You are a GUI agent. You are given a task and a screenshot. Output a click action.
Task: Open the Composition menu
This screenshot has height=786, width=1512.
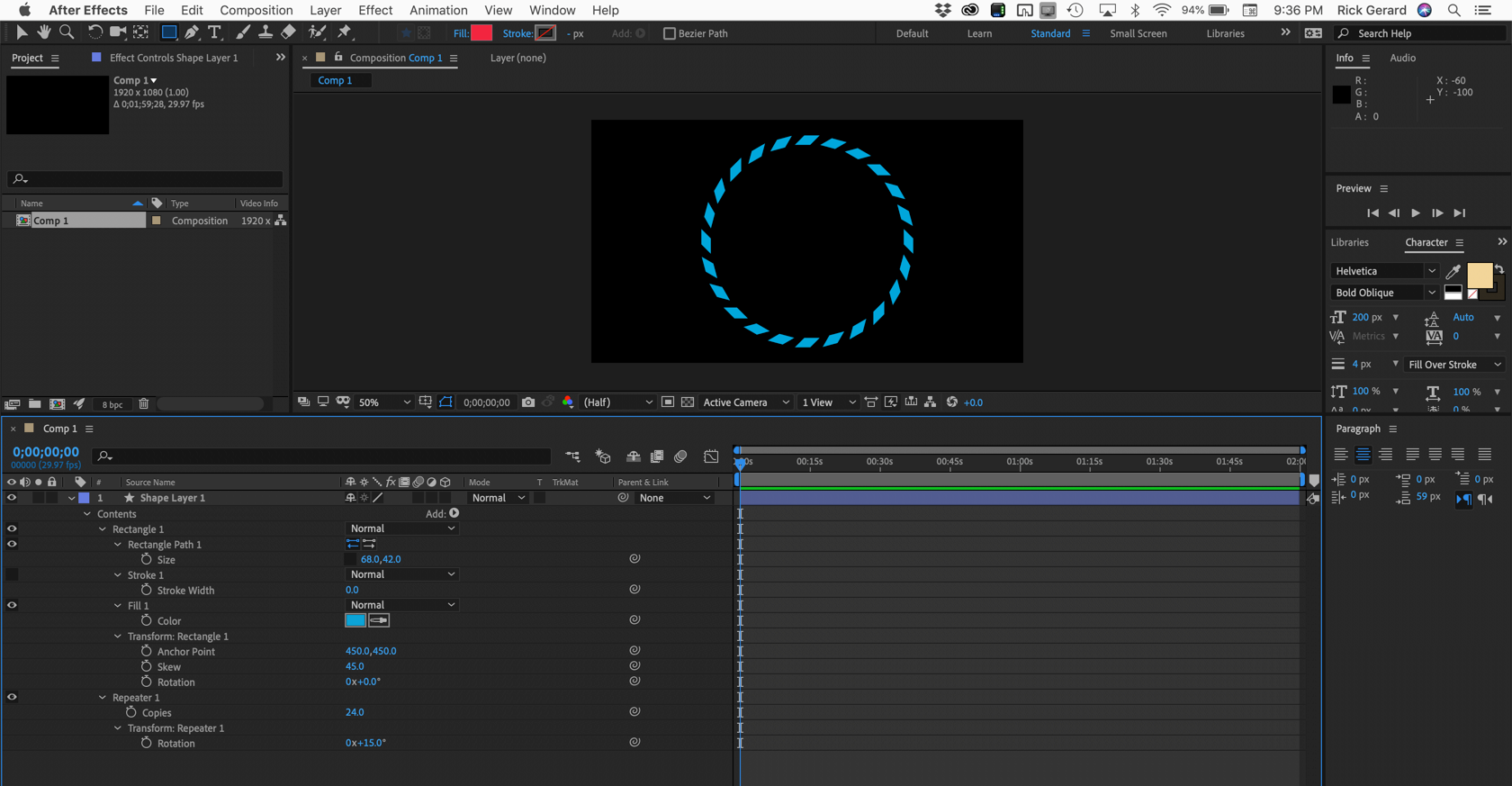[x=256, y=10]
